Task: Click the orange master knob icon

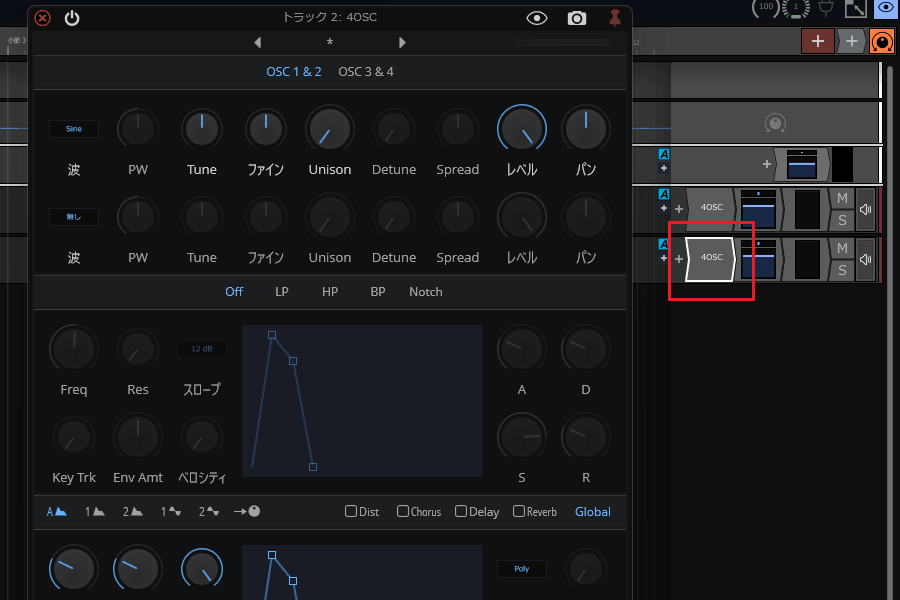Action: 881,41
